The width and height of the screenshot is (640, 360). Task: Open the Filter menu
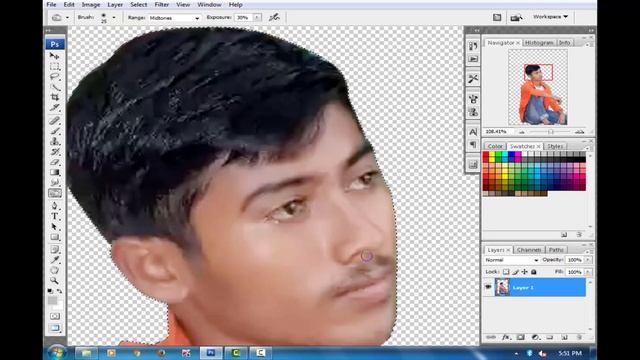pyautogui.click(x=162, y=4)
